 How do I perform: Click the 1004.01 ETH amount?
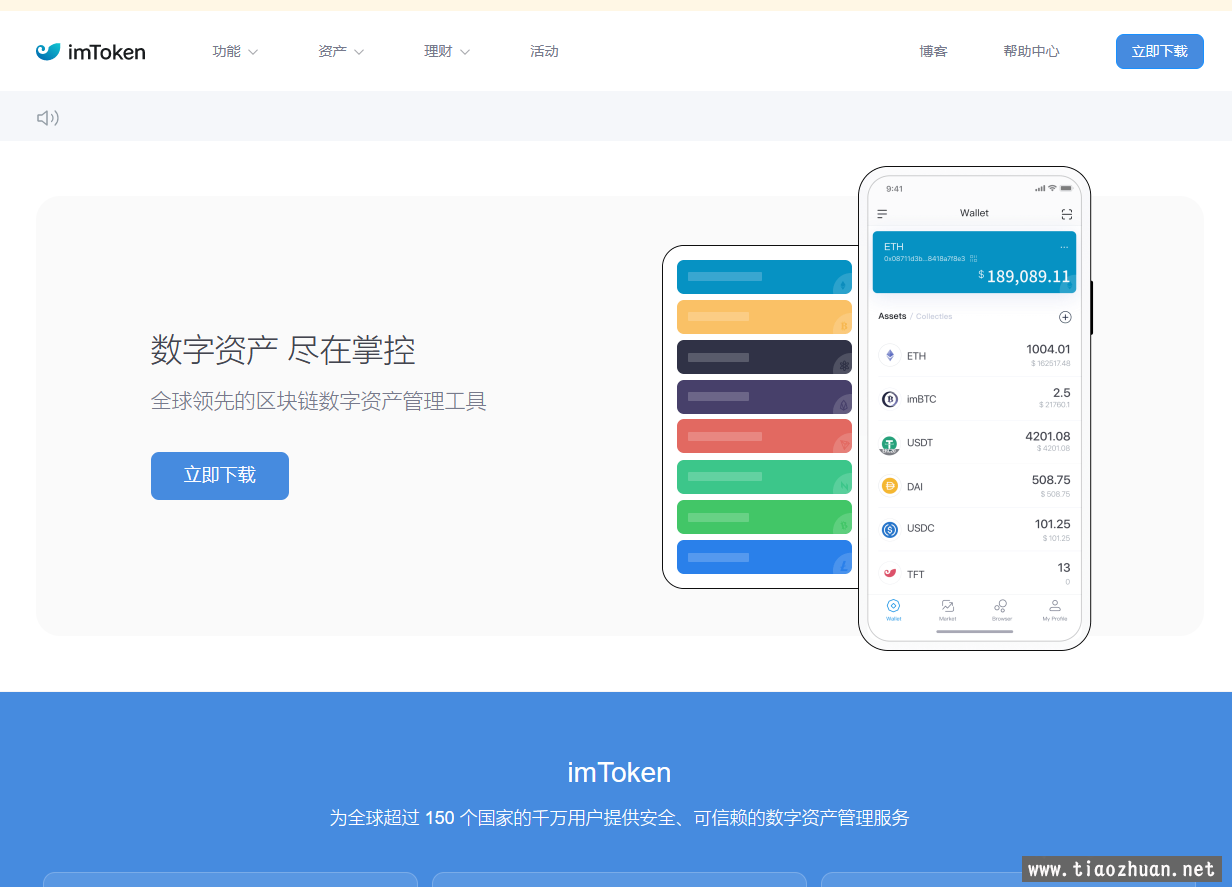pos(1048,349)
